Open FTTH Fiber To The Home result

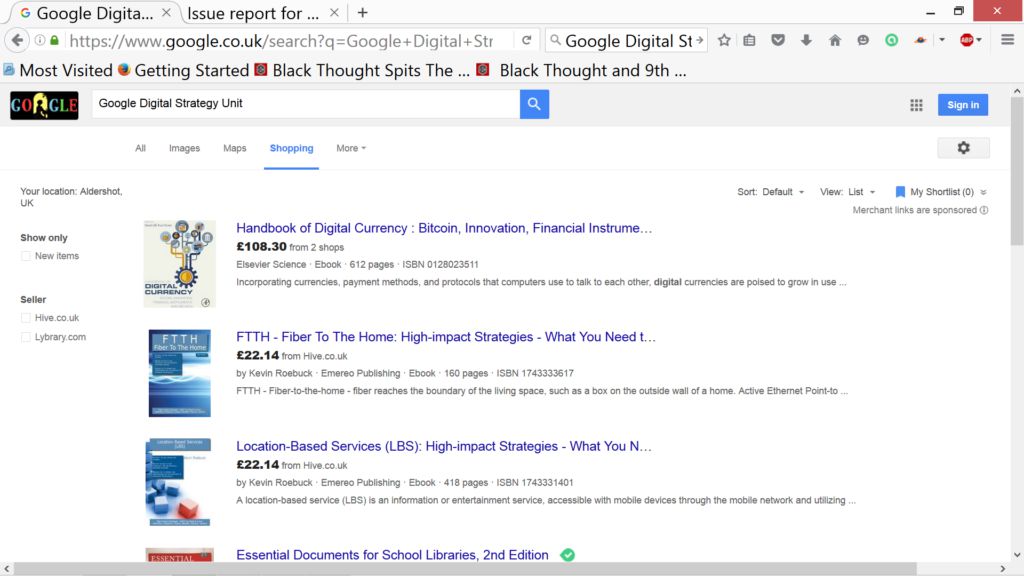pos(445,337)
